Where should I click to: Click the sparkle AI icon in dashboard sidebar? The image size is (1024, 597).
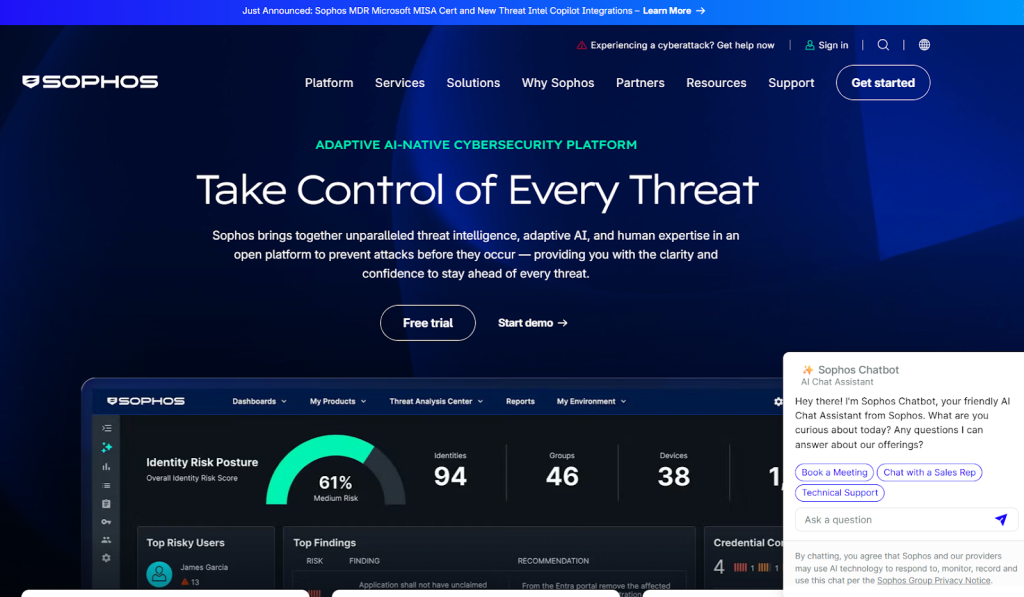[107, 447]
